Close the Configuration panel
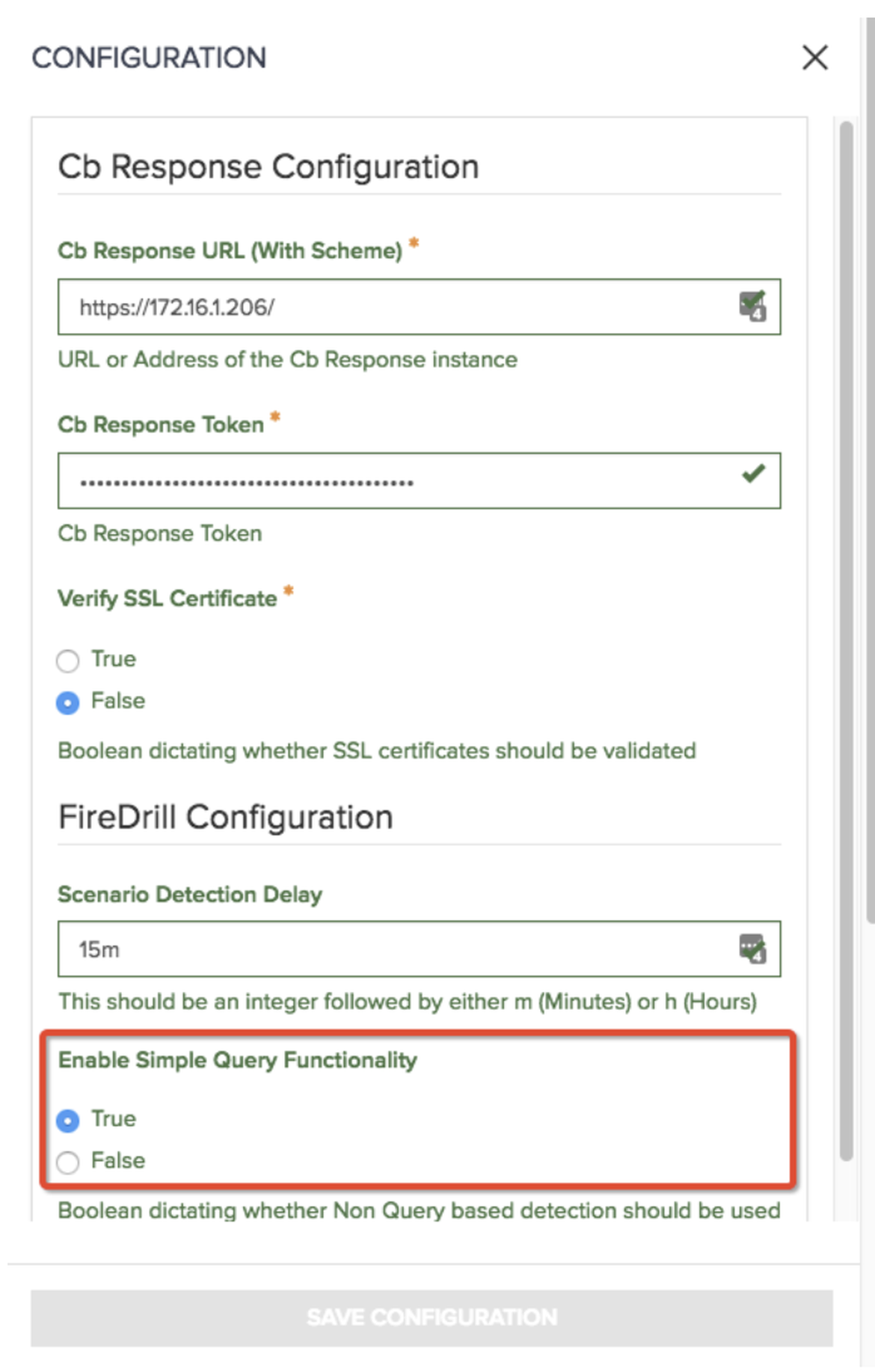 [x=814, y=58]
